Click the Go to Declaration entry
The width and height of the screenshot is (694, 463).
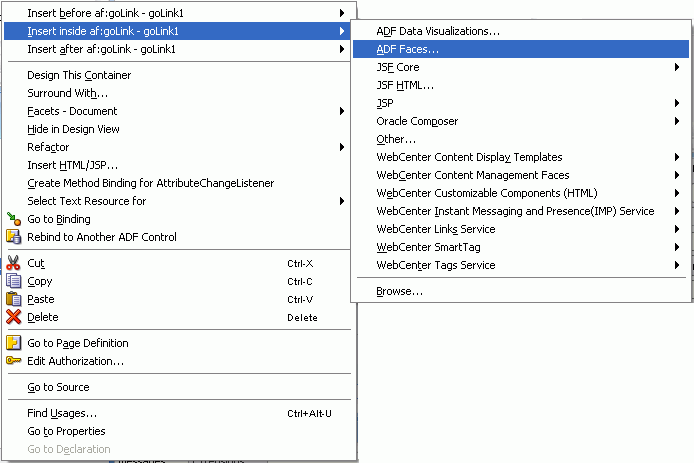[177, 449]
